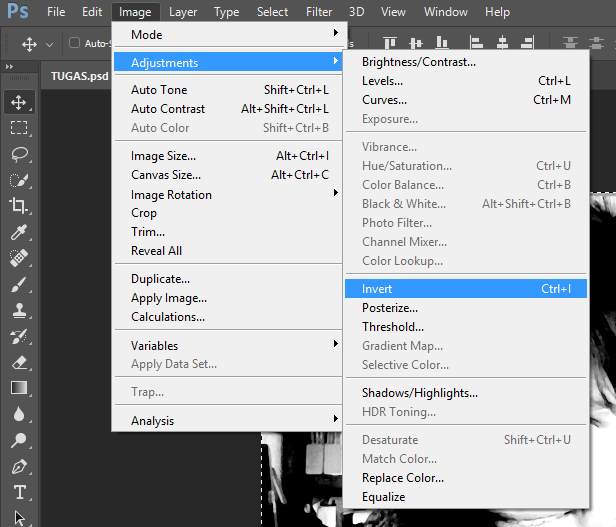Click Move tool icon in options bar
The height and width of the screenshot is (527, 616).
pyautogui.click(x=29, y=44)
